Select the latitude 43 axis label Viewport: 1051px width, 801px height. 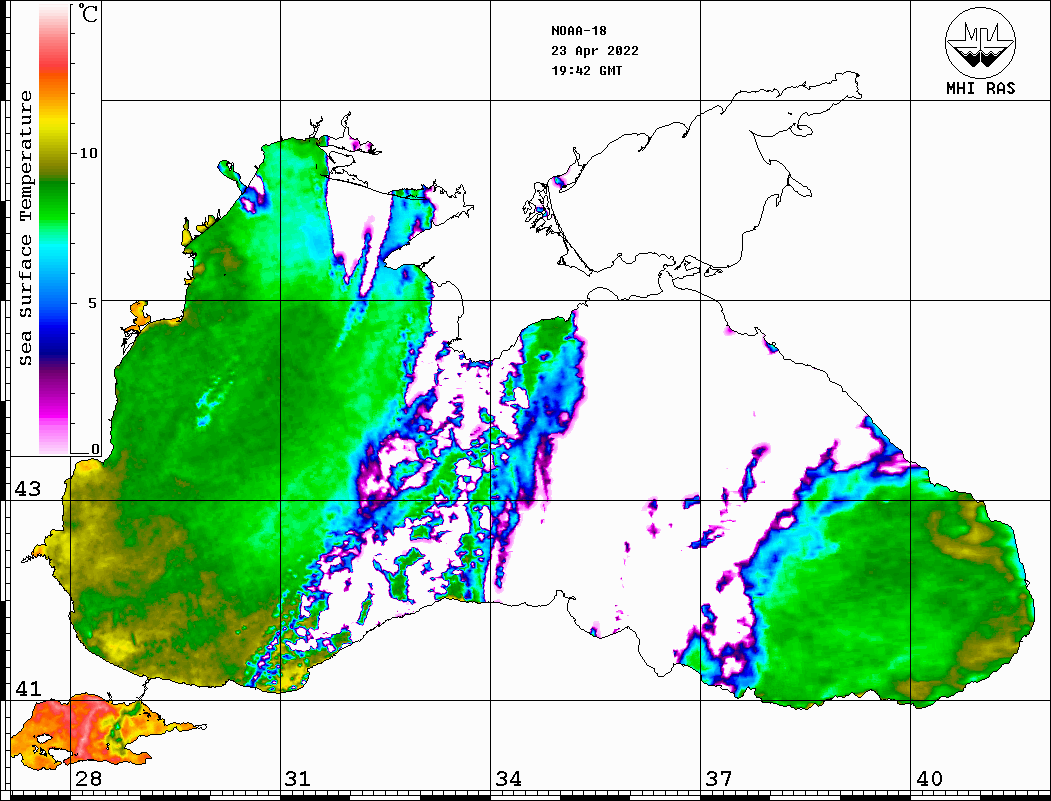(x=27, y=489)
